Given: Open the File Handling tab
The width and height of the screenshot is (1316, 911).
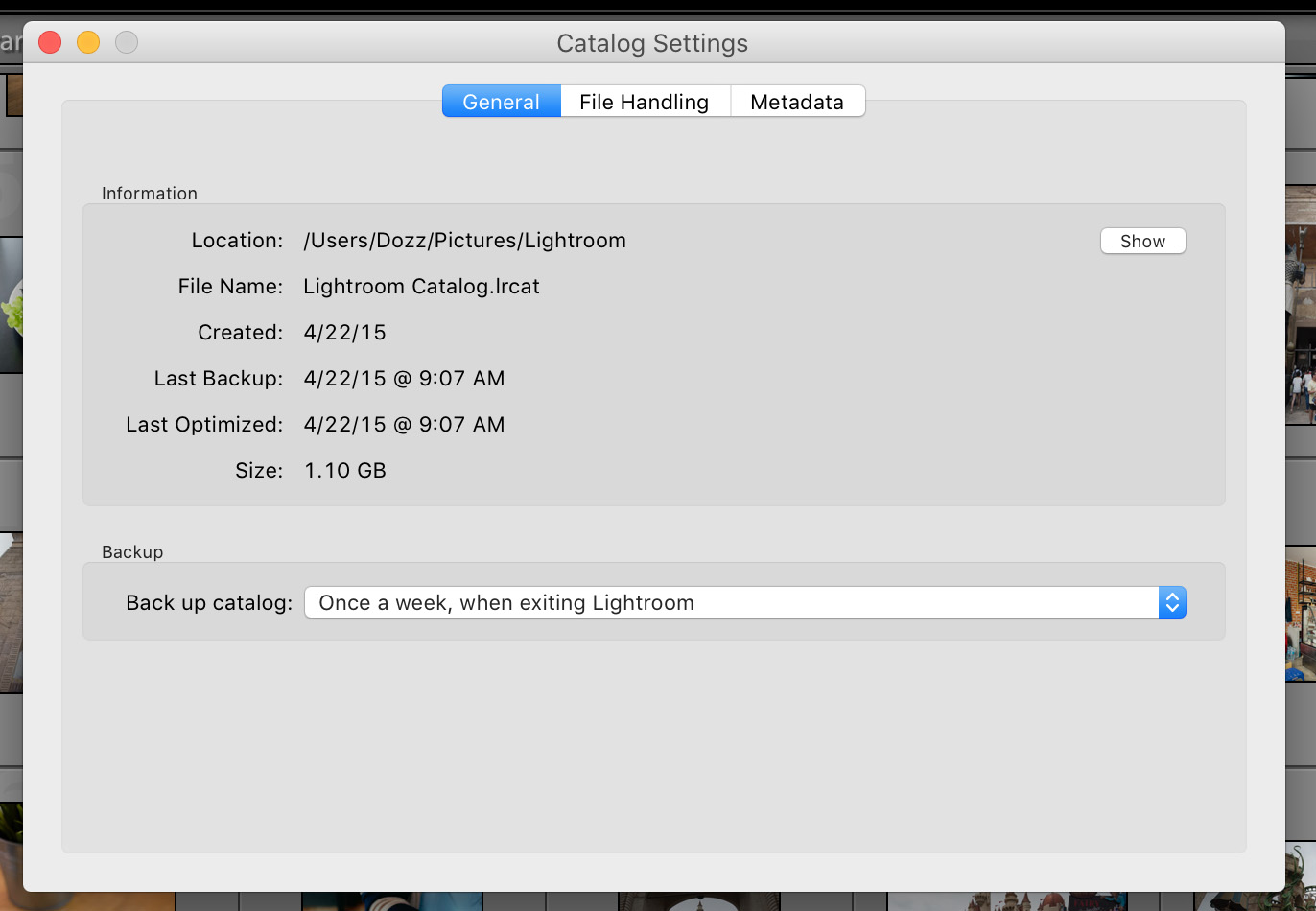Looking at the screenshot, I should pyautogui.click(x=645, y=102).
